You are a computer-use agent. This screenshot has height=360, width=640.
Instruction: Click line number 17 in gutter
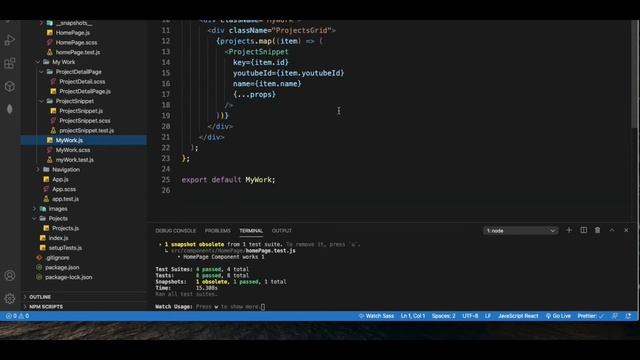pyautogui.click(x=166, y=94)
